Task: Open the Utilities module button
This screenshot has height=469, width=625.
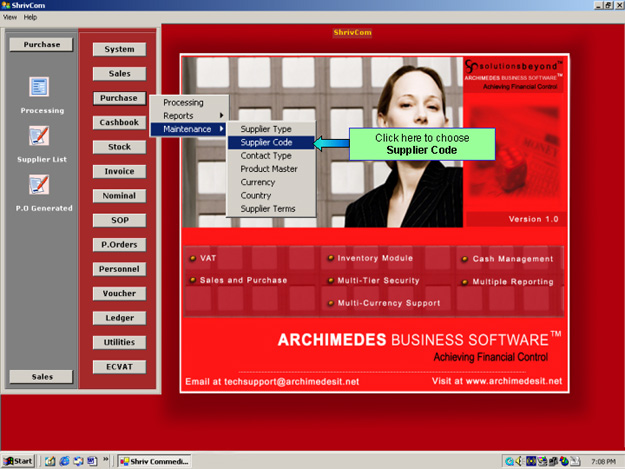Action: 119,342
